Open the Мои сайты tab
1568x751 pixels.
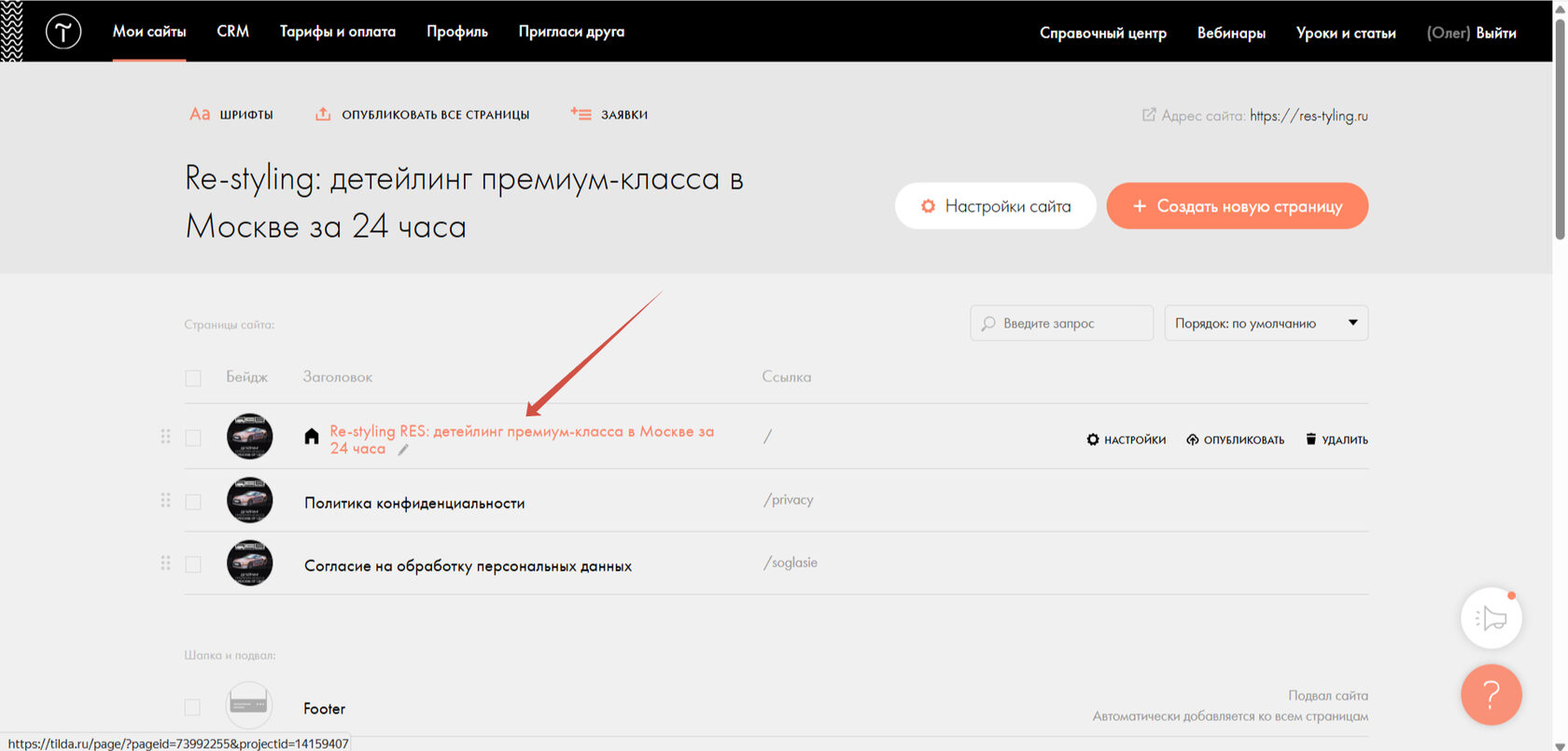(x=149, y=32)
